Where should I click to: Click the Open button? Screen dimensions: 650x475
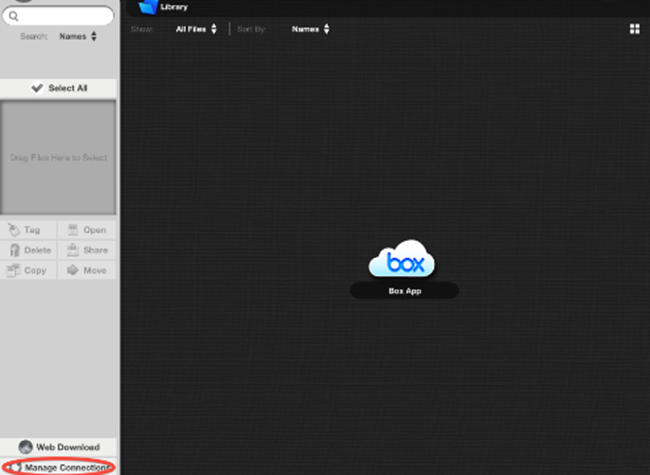[x=87, y=230]
